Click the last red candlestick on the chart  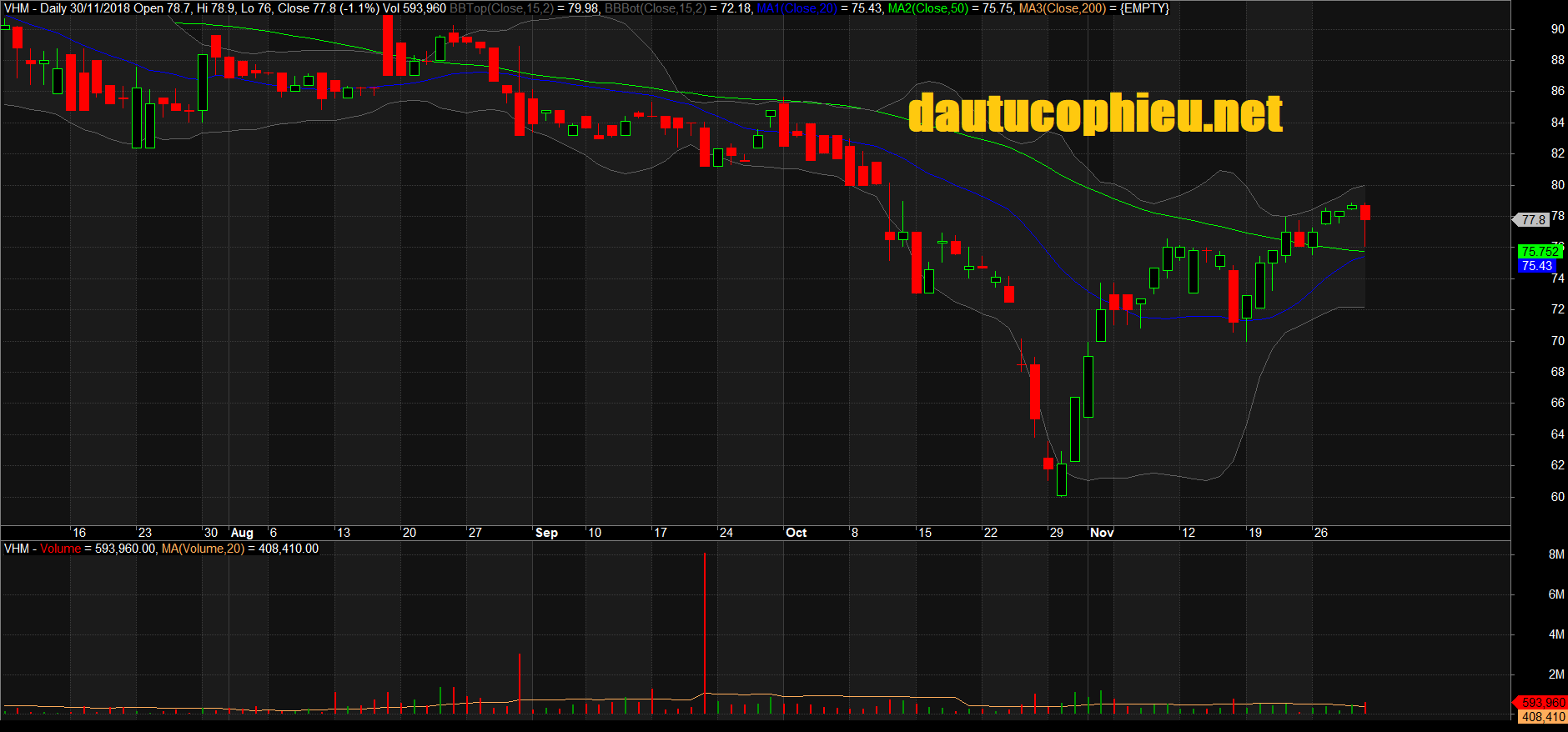[1365, 213]
